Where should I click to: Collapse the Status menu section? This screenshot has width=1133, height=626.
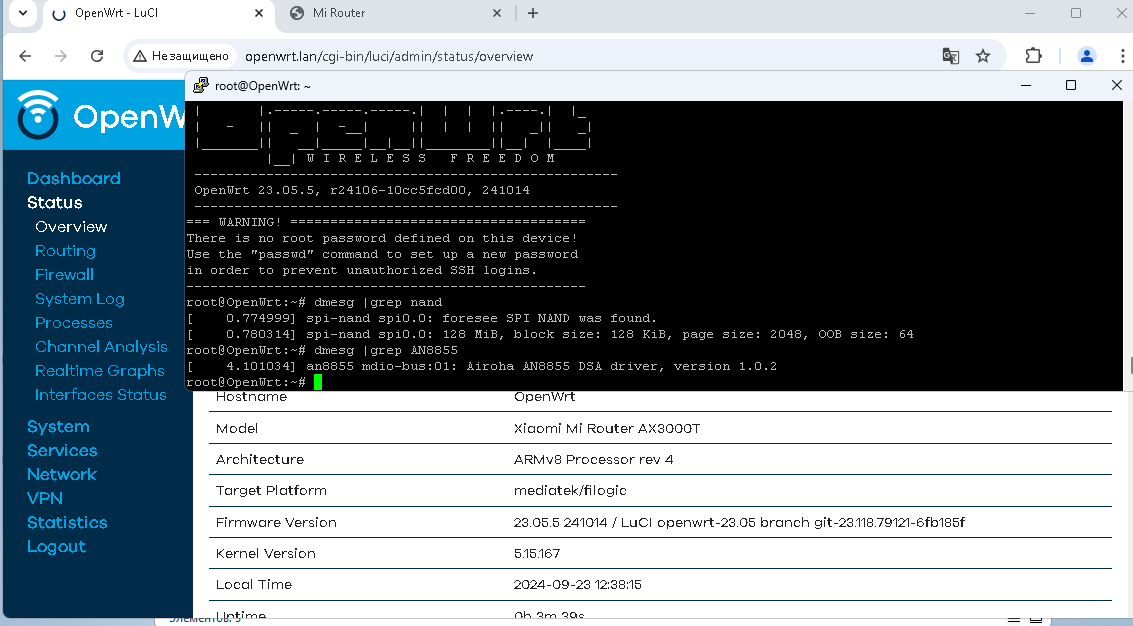click(55, 202)
